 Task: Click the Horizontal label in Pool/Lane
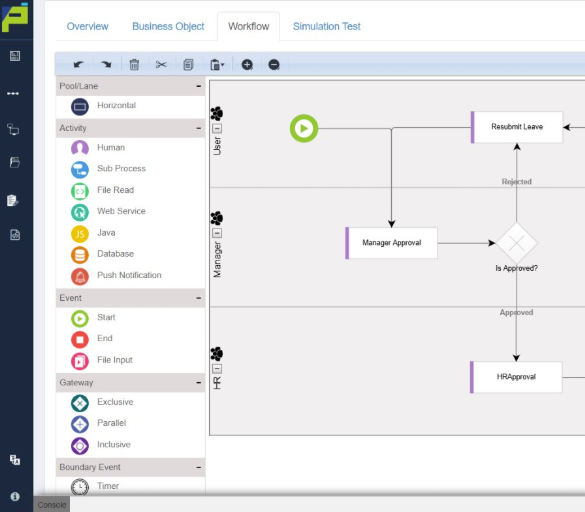pyautogui.click(x=116, y=105)
